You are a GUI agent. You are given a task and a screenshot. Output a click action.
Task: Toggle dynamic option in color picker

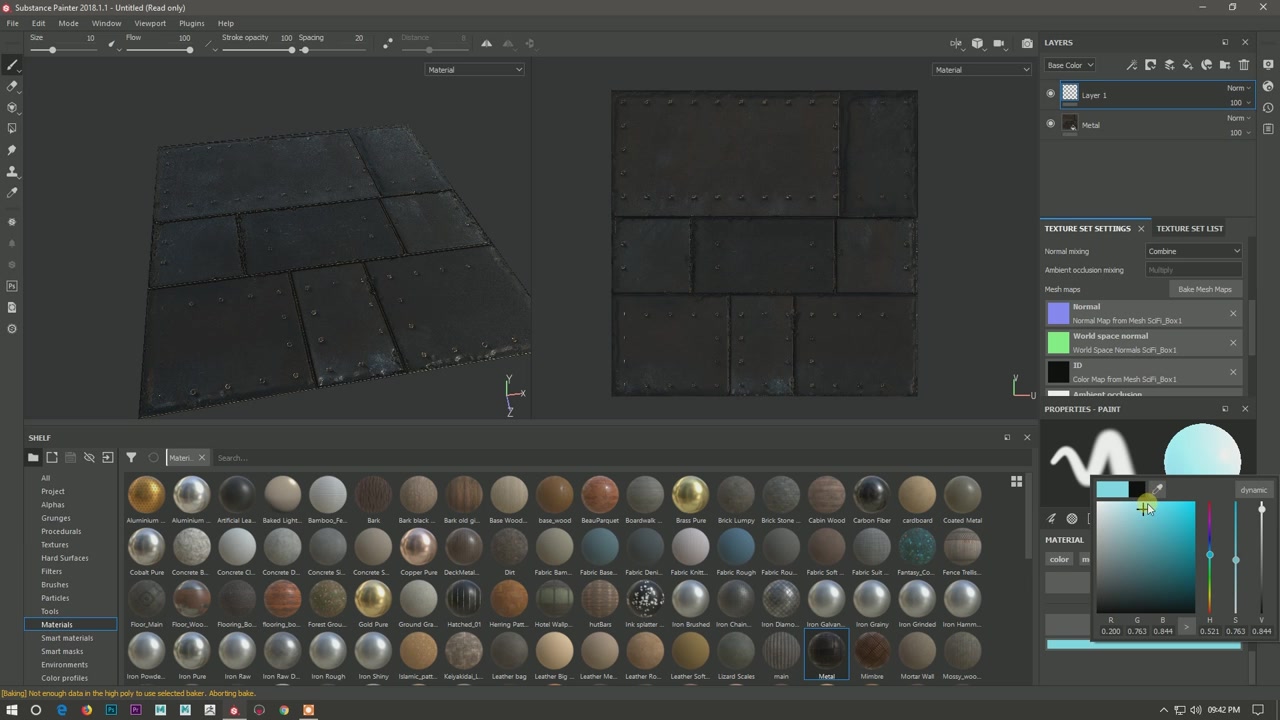(1253, 490)
